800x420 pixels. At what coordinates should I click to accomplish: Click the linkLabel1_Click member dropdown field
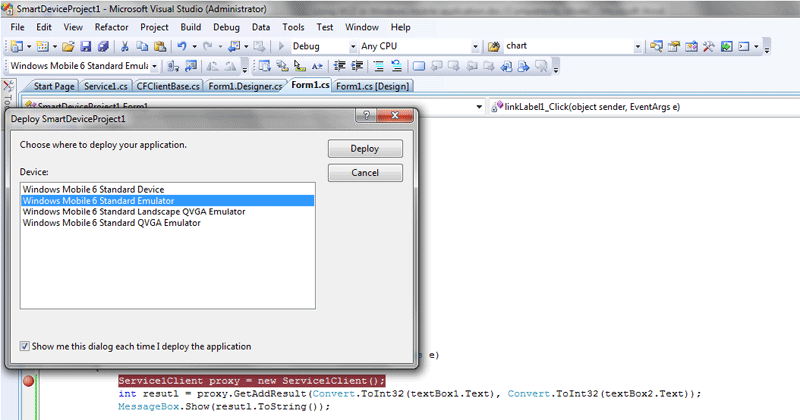click(x=644, y=107)
